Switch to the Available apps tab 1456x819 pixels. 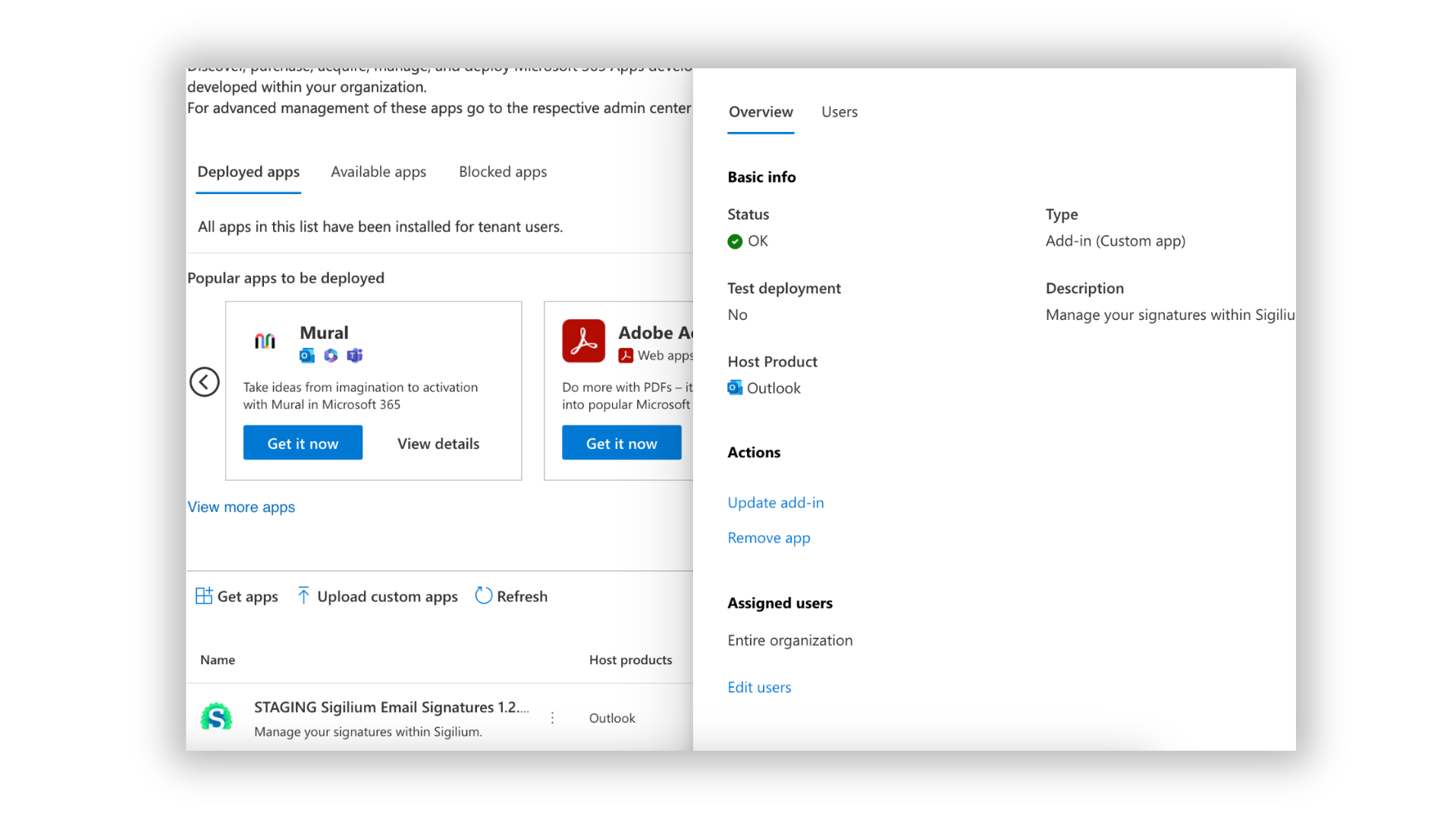pyautogui.click(x=378, y=172)
